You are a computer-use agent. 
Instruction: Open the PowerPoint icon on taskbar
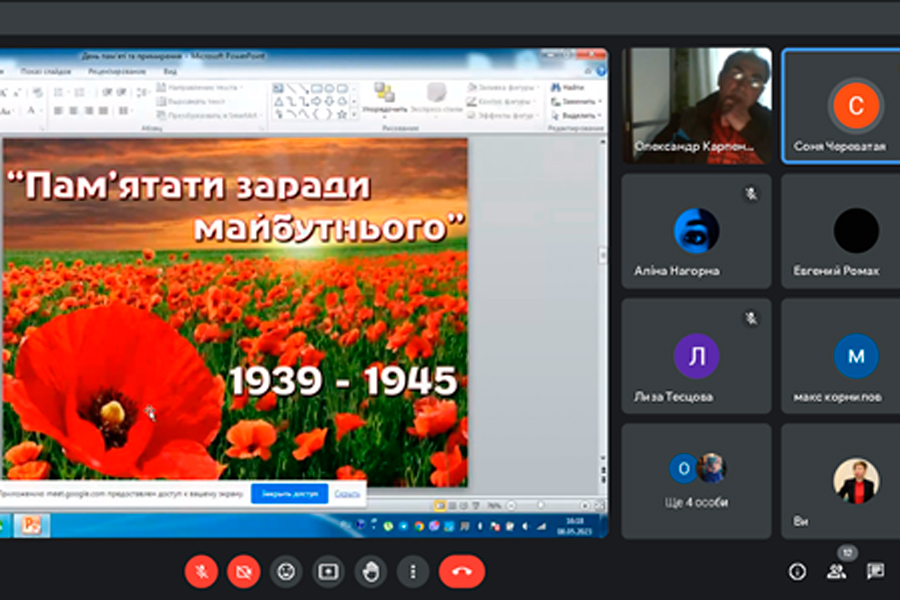click(31, 524)
